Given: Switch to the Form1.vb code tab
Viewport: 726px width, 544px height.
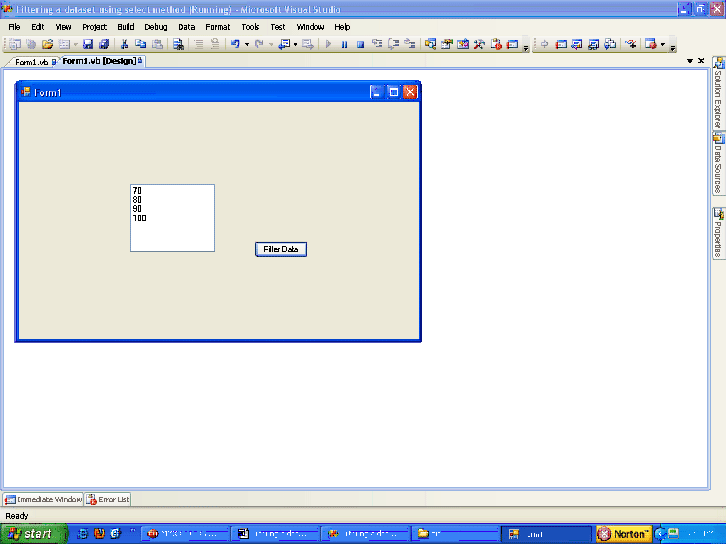Looking at the screenshot, I should (x=31, y=62).
